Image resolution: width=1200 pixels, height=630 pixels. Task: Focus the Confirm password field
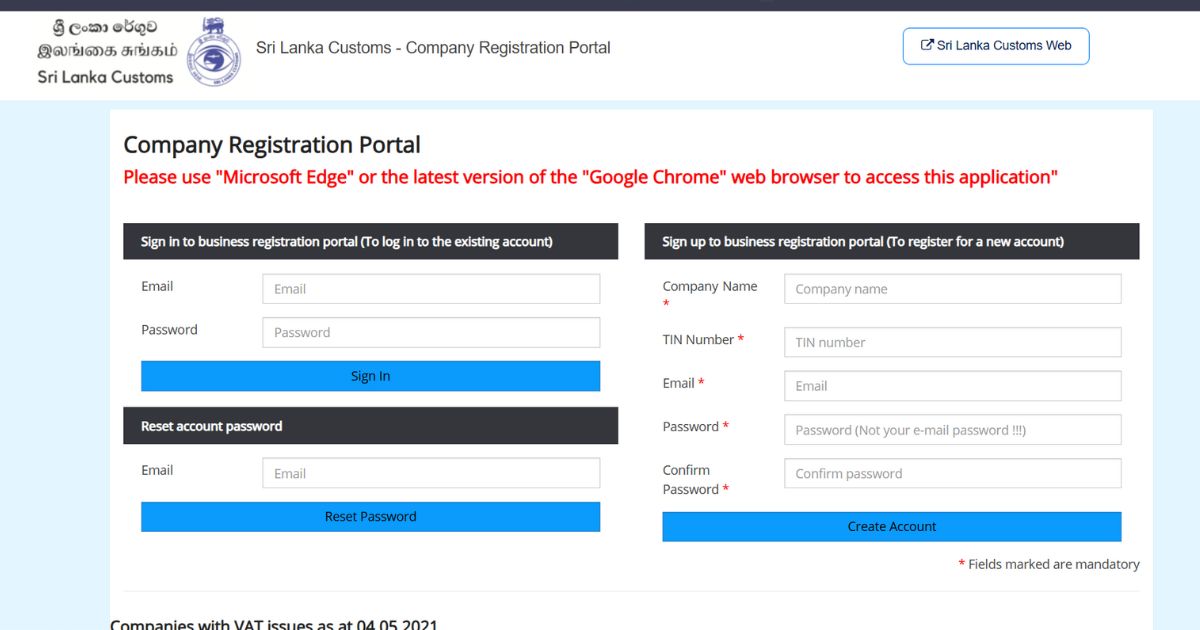pyautogui.click(x=952, y=474)
